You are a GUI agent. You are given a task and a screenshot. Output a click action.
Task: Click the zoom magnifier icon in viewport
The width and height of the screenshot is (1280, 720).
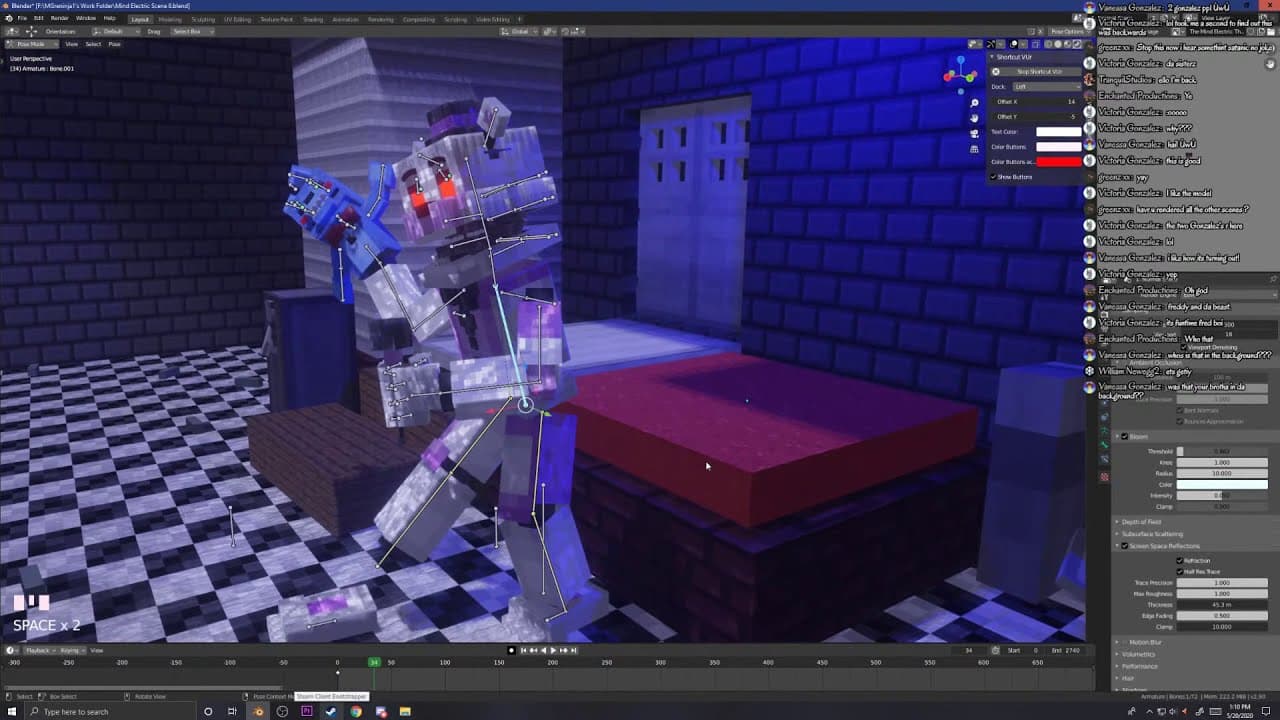click(x=974, y=103)
